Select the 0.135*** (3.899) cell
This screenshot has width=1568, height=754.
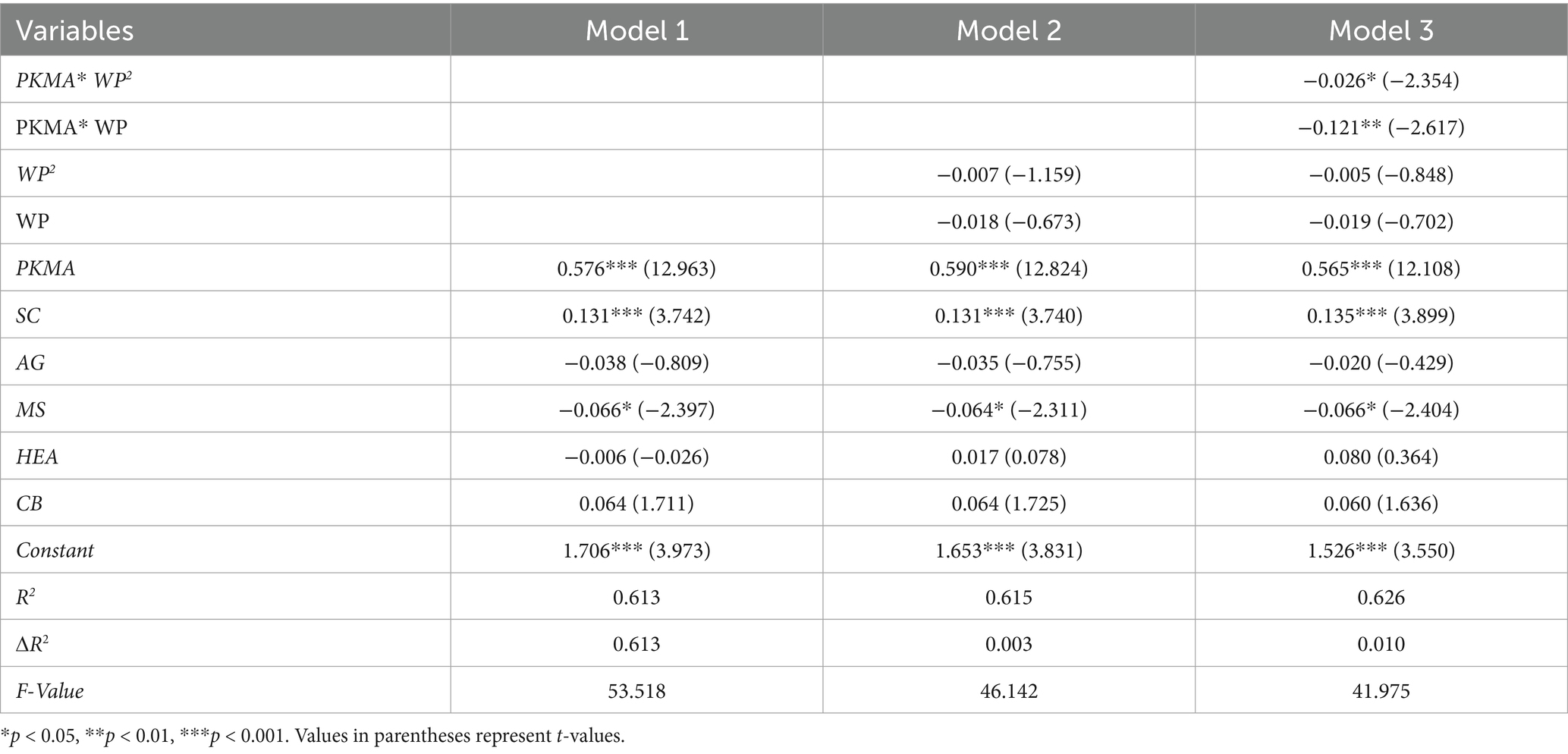(x=1381, y=316)
